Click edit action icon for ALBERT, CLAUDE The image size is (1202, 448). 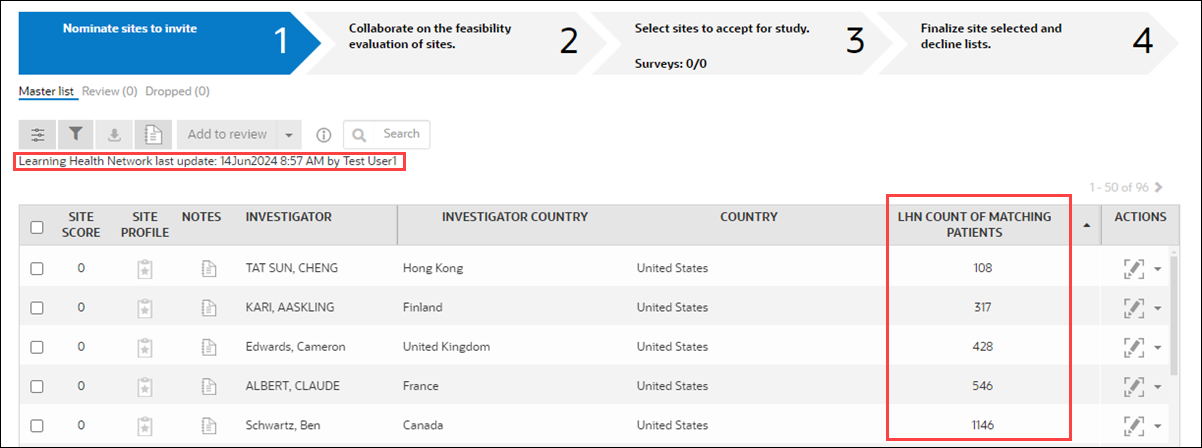[1134, 386]
